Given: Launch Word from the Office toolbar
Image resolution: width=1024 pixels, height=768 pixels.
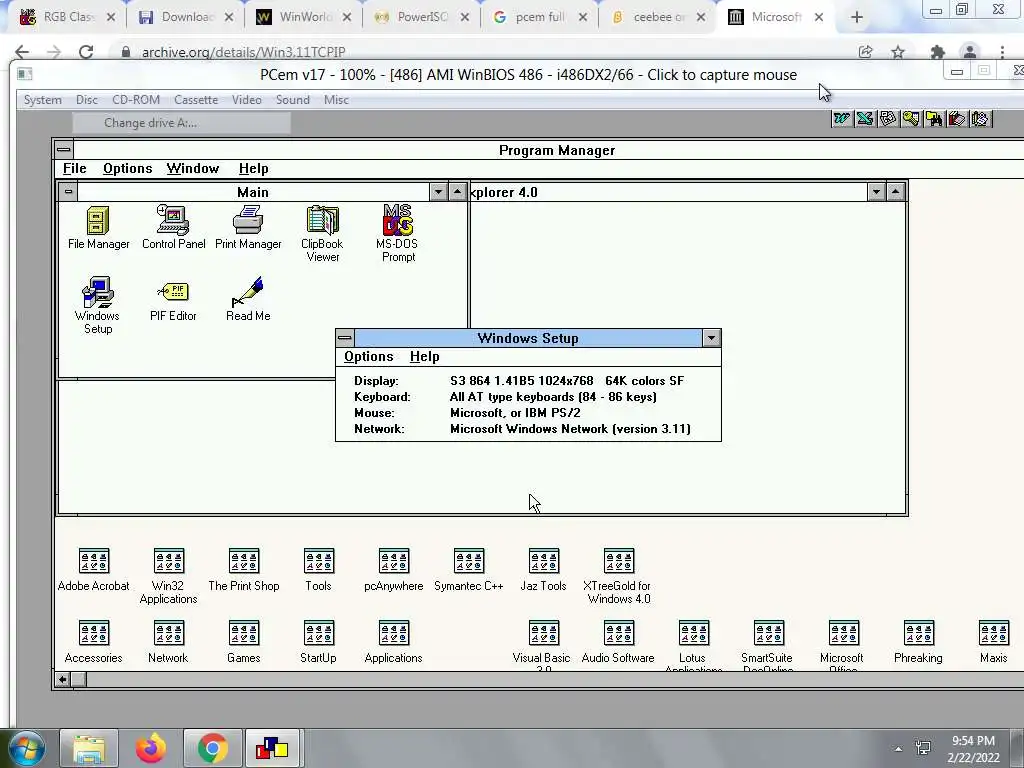Looking at the screenshot, I should 842,118.
